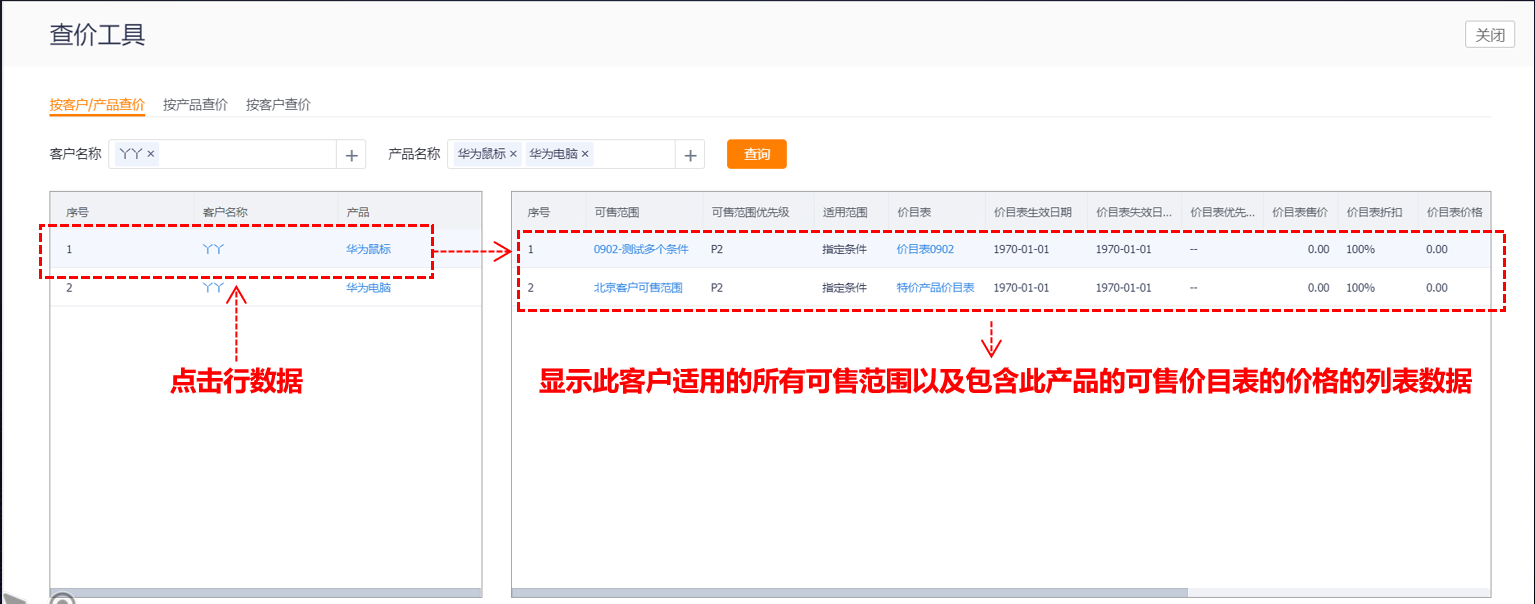Click the plus icon beside 客户名称 field
The width and height of the screenshot is (1535, 604).
(351, 155)
